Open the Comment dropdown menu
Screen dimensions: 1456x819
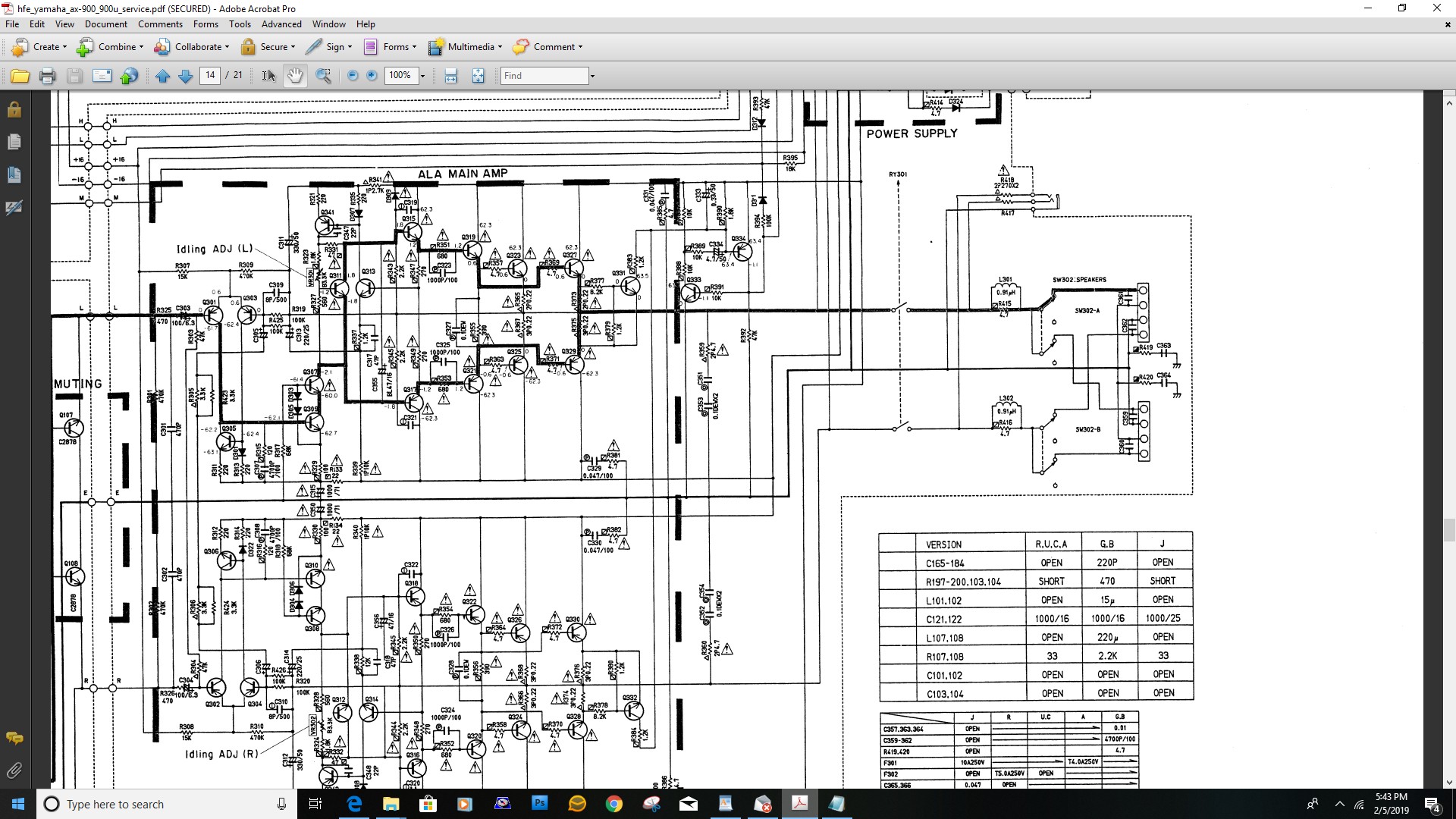[x=548, y=47]
